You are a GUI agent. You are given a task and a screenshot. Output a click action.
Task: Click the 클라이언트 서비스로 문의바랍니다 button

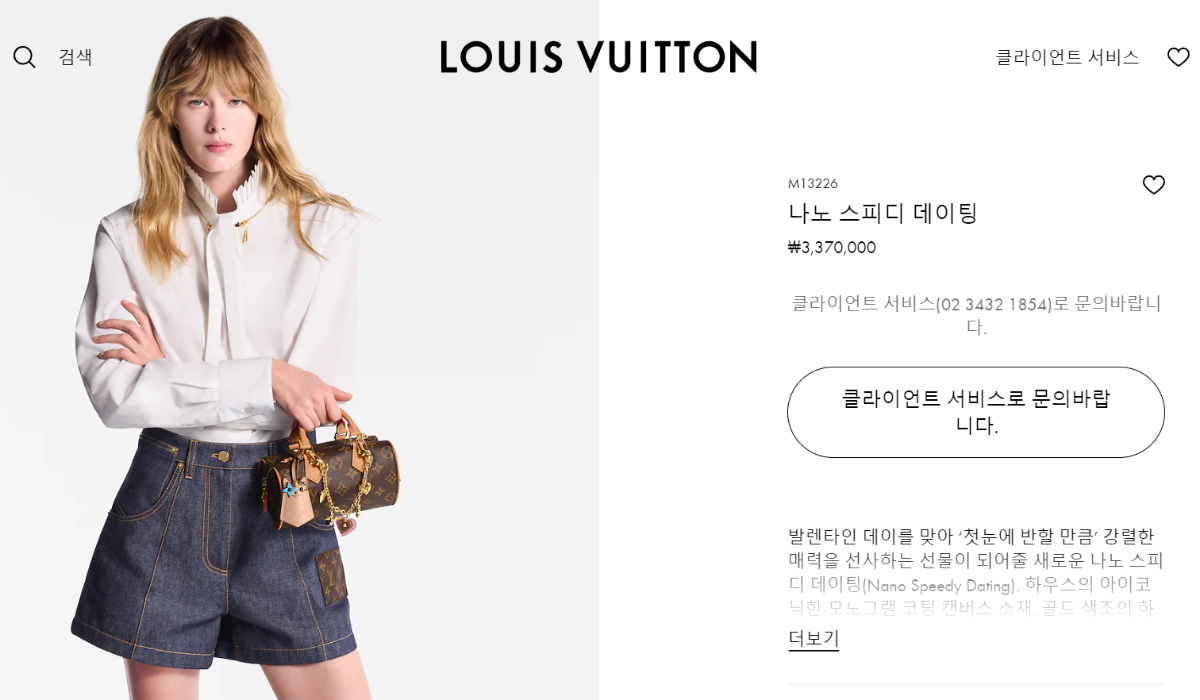point(976,412)
